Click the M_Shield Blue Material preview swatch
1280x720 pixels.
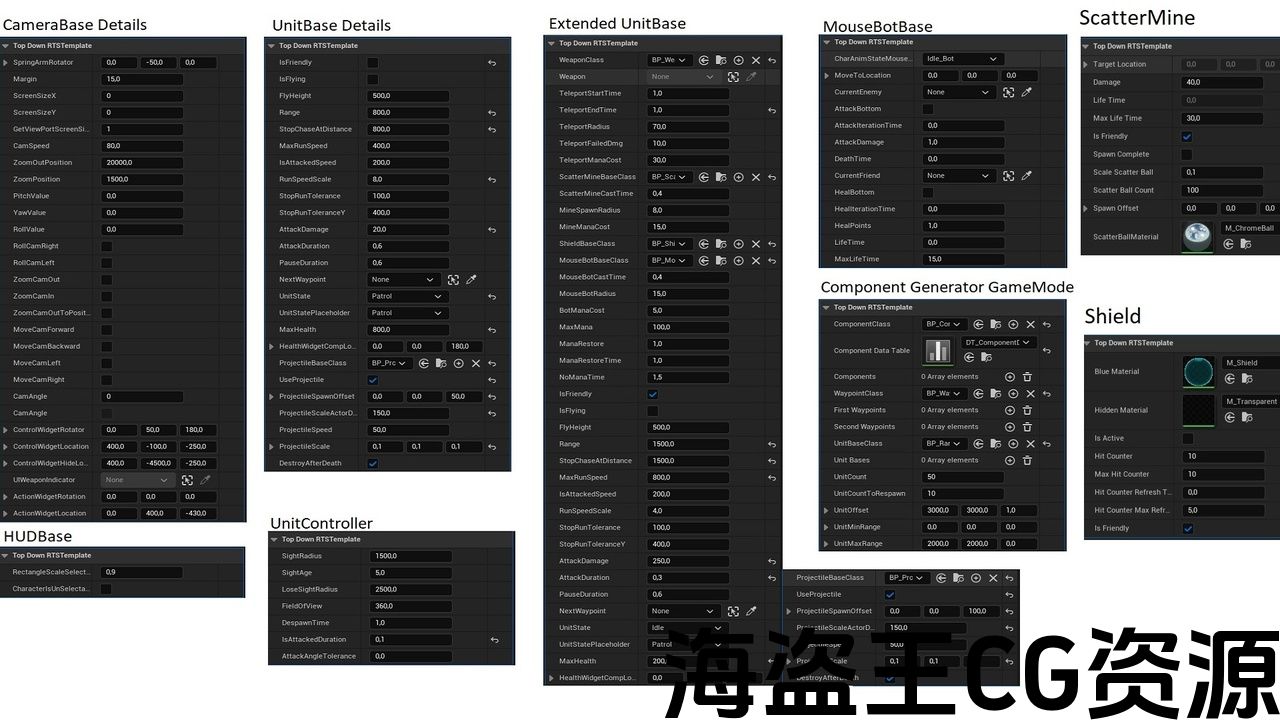(x=1198, y=371)
